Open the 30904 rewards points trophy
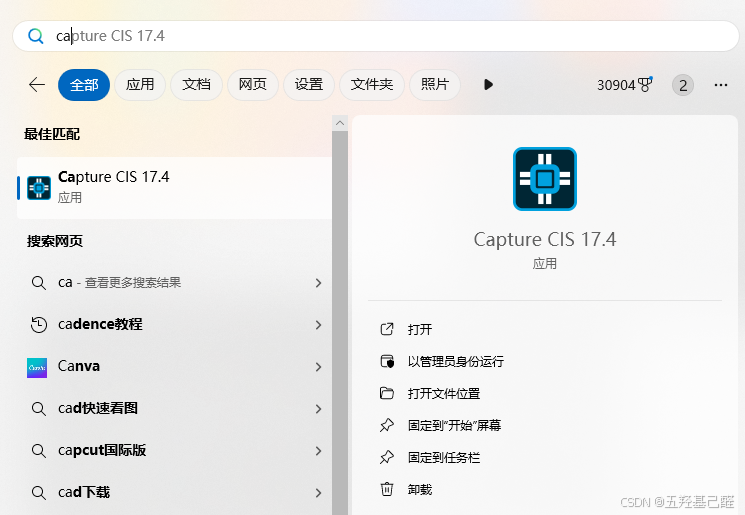The image size is (745, 515). coord(624,85)
